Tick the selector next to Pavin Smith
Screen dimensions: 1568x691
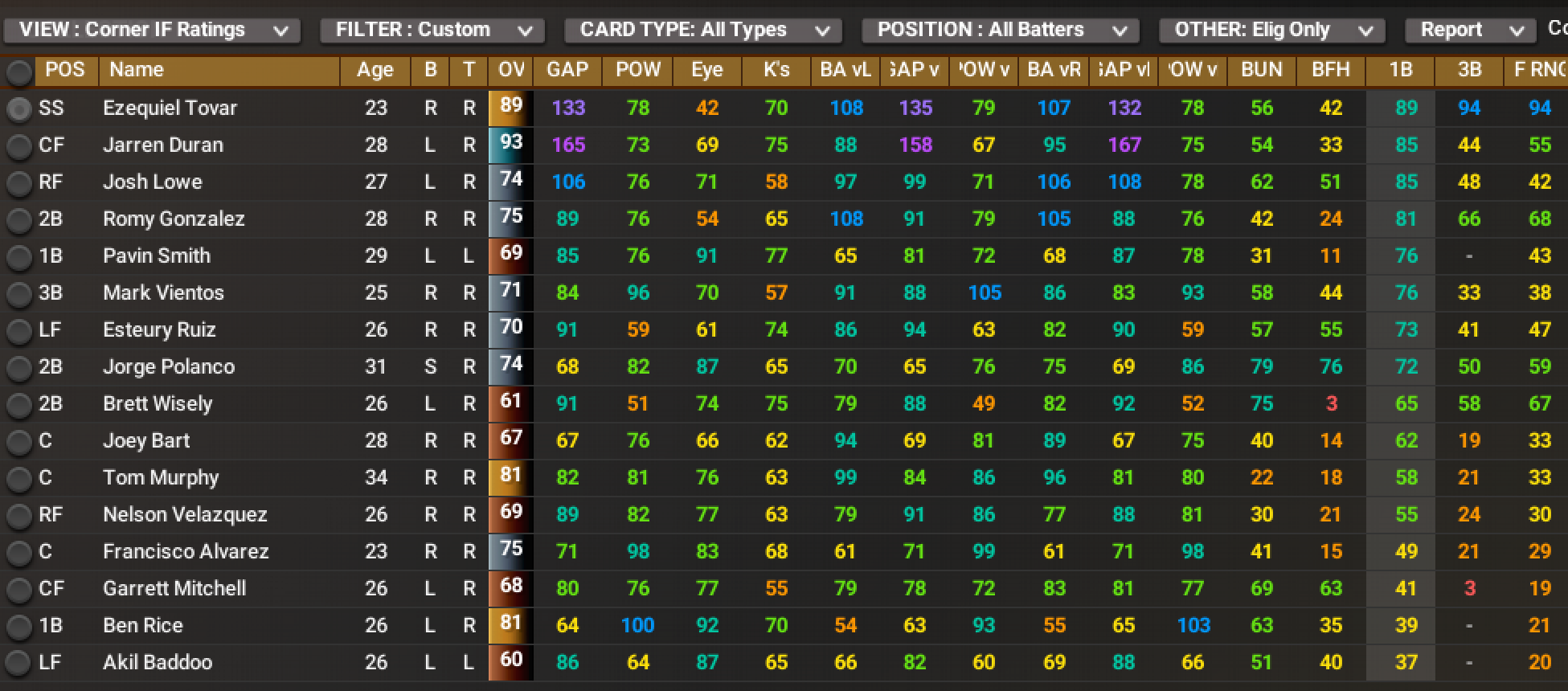point(18,256)
